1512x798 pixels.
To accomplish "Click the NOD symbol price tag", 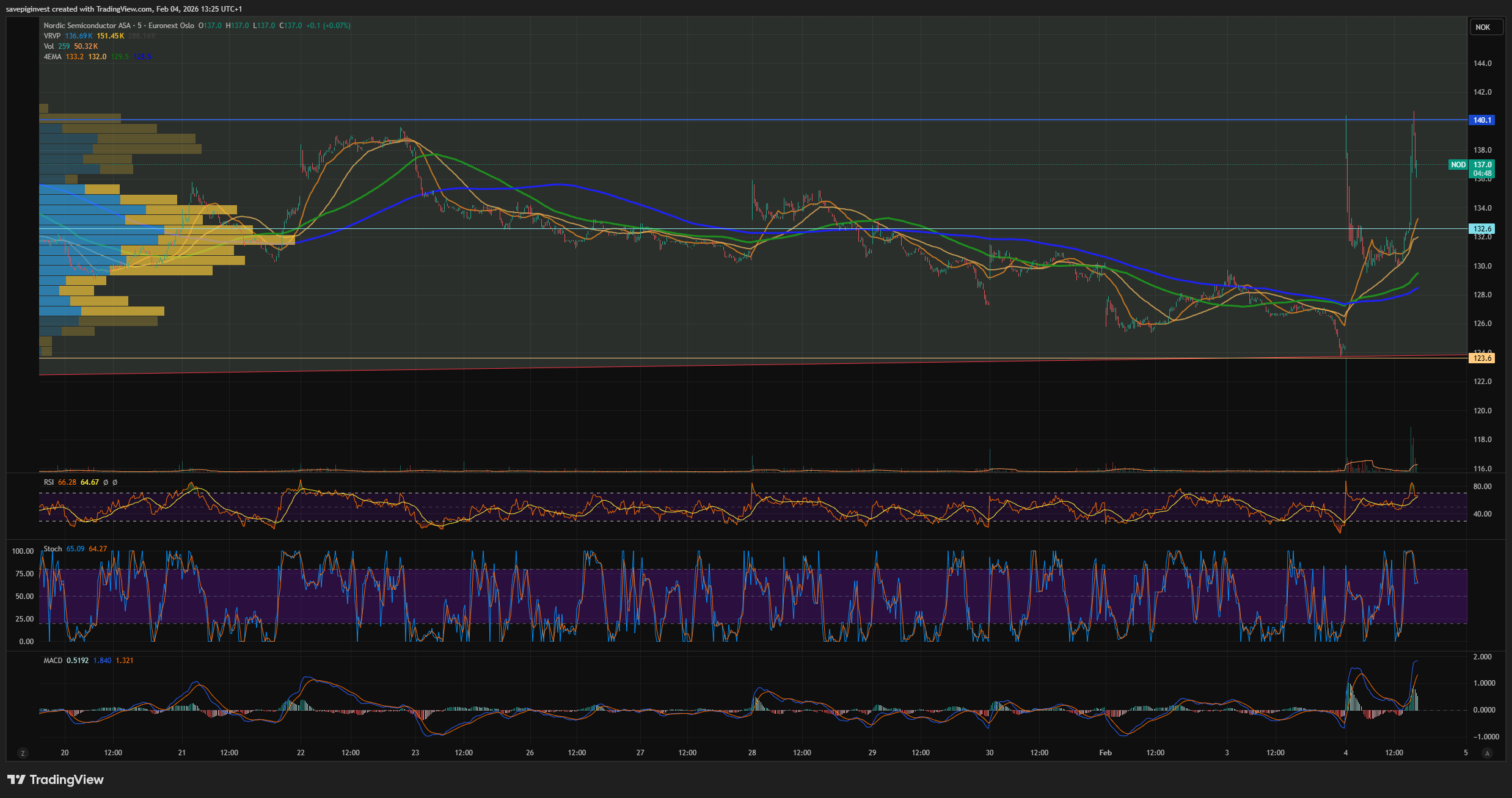I will [x=1458, y=165].
